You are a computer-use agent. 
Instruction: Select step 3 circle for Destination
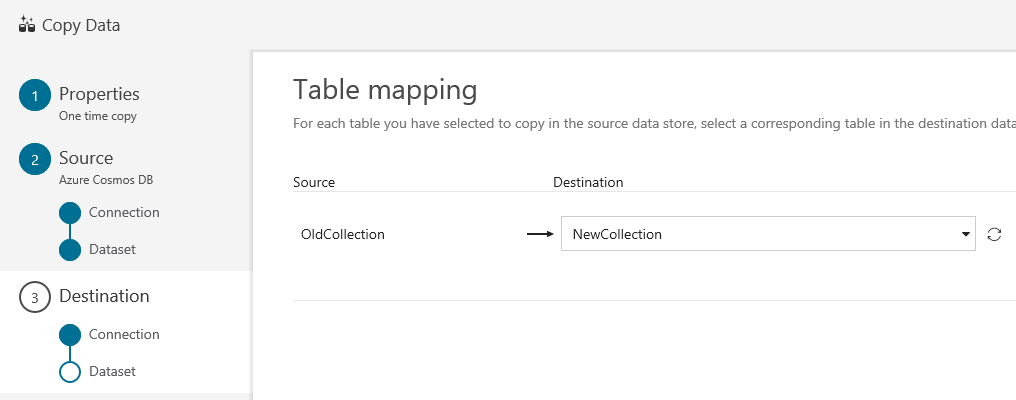[35, 297]
